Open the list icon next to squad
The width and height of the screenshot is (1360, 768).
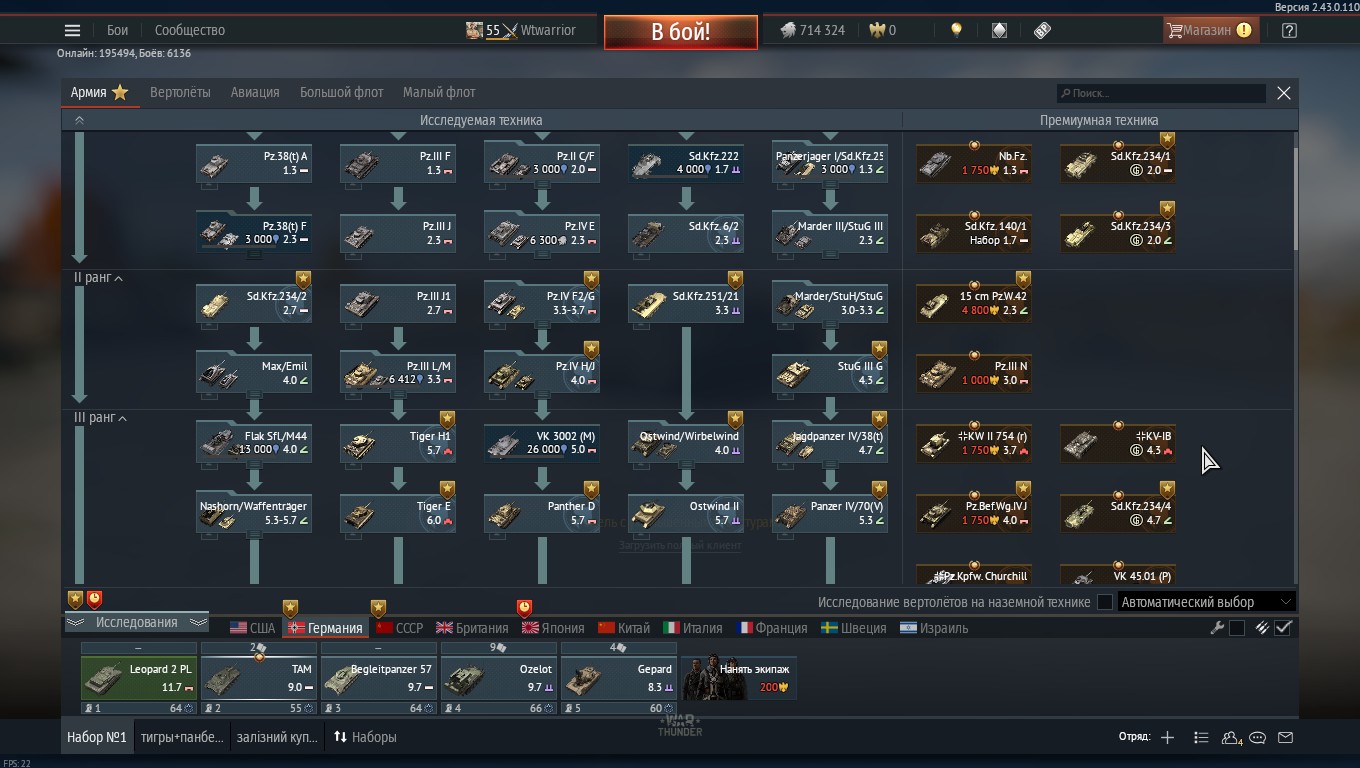point(1201,737)
